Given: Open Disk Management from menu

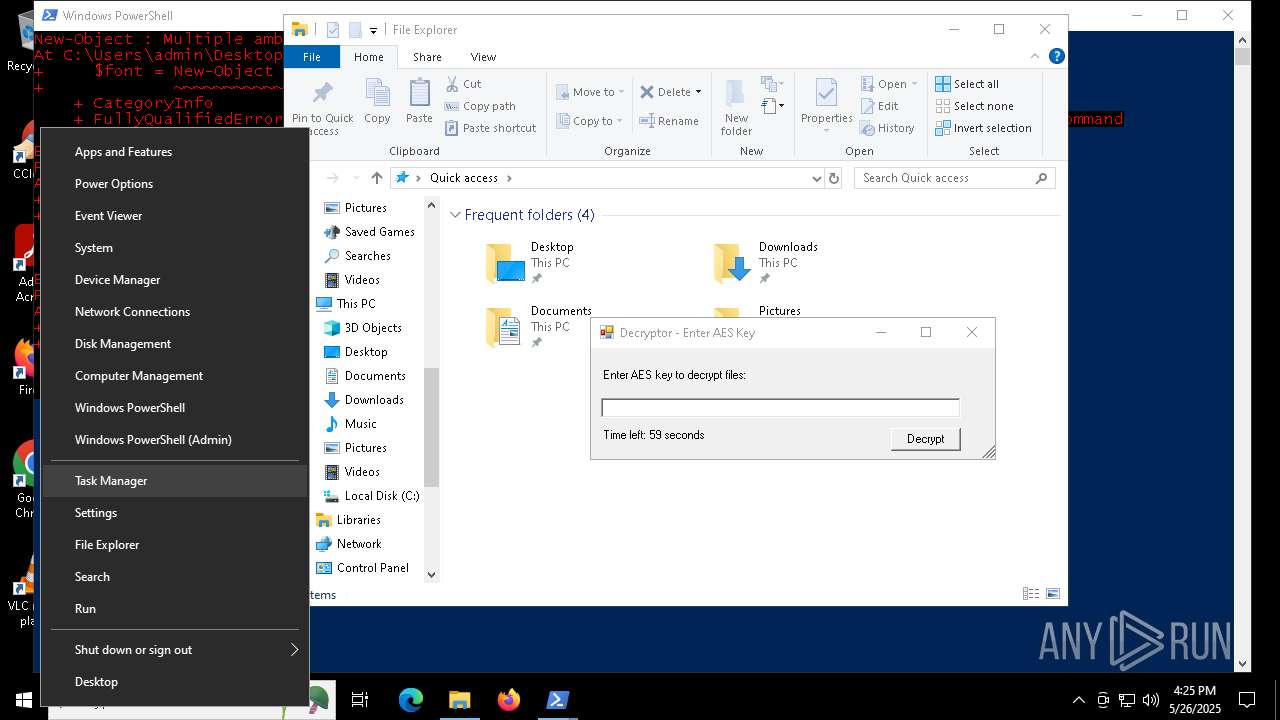Looking at the screenshot, I should point(175,344).
